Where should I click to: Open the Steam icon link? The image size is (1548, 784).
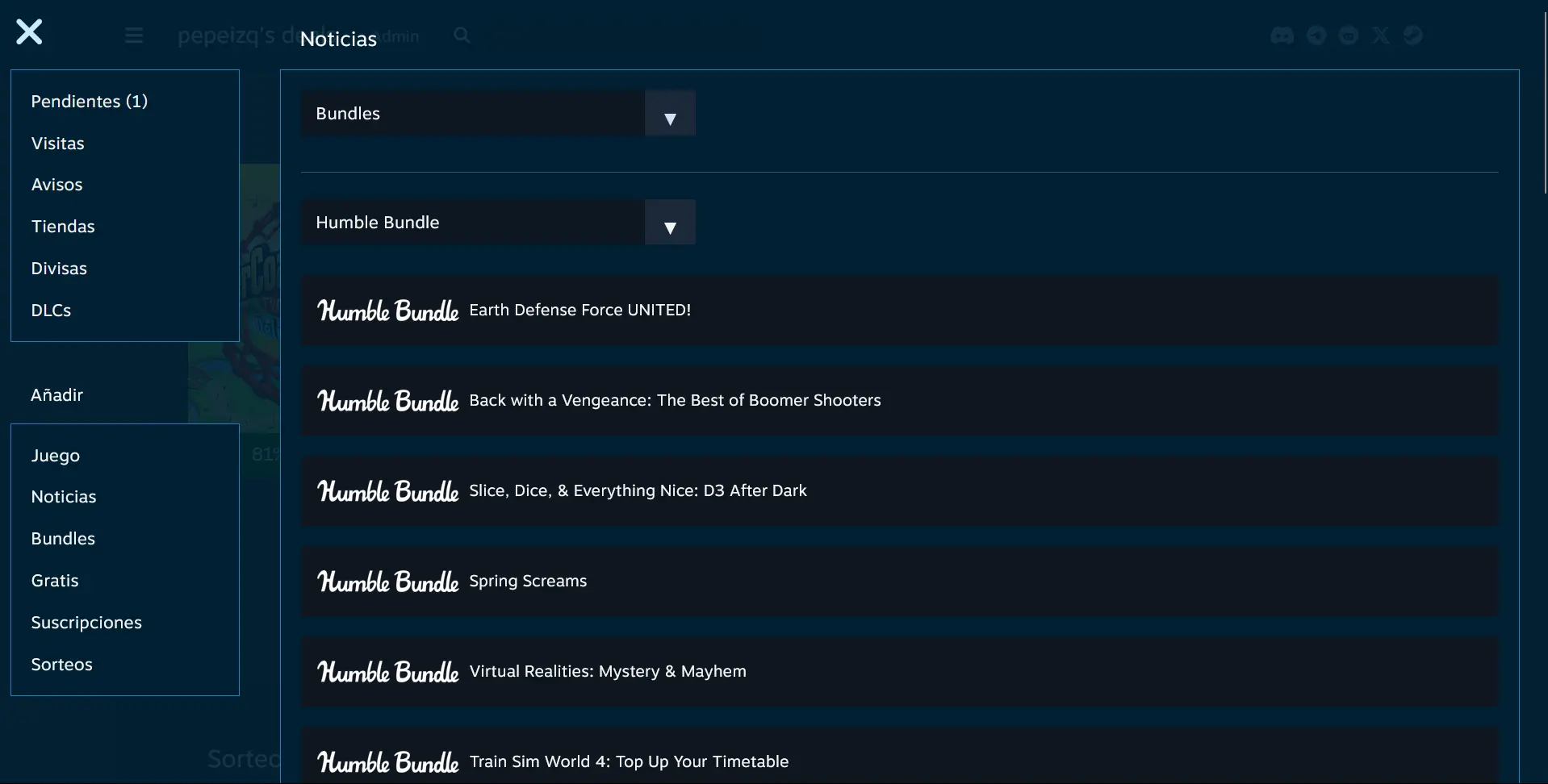click(1412, 35)
